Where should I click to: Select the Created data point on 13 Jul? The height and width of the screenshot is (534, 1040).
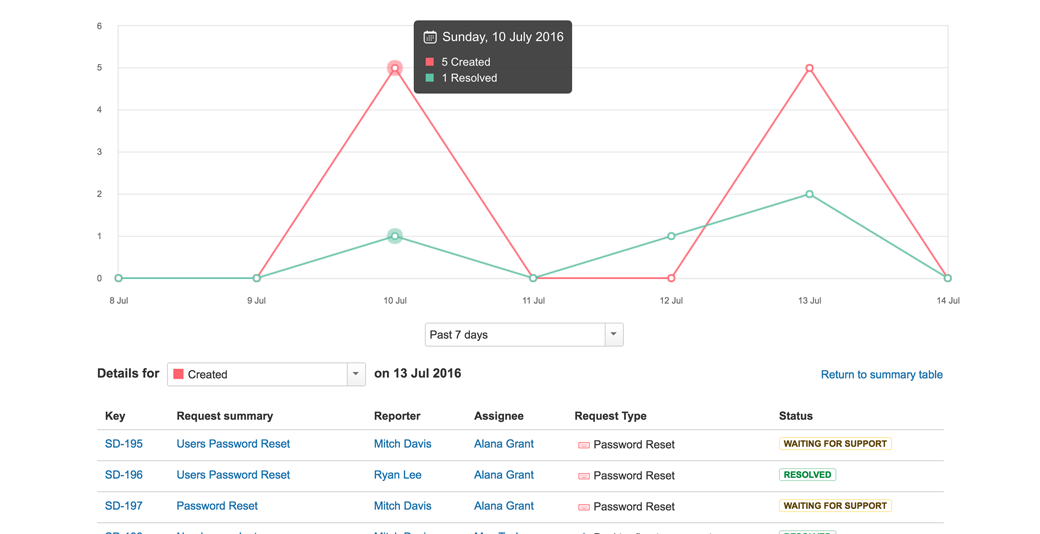pos(809,68)
